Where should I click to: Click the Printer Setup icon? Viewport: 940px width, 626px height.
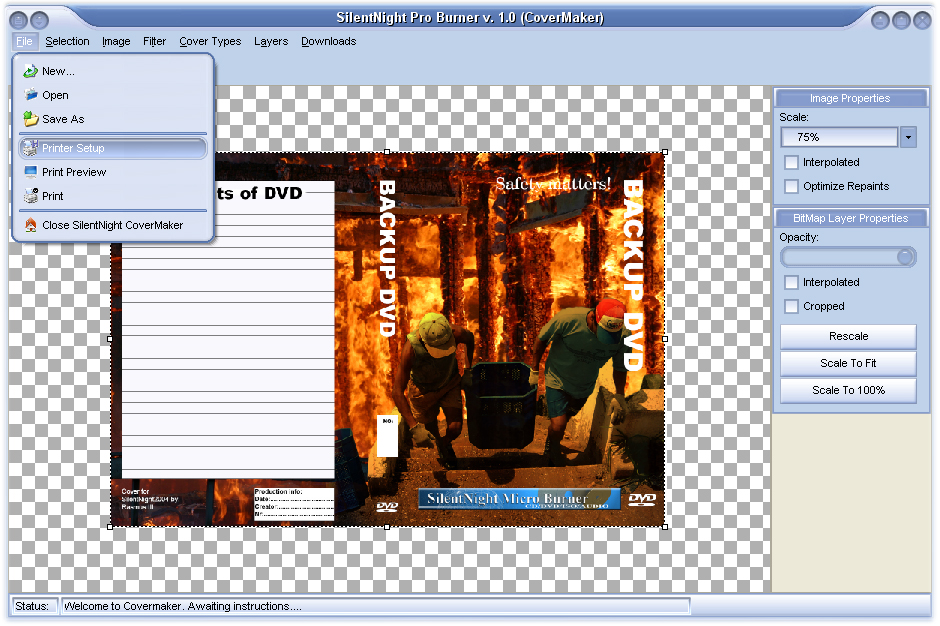30,148
